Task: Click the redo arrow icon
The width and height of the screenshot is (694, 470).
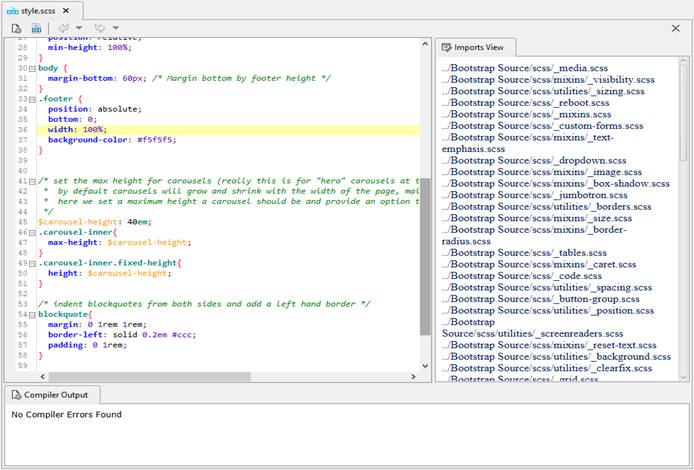Action: click(x=100, y=28)
